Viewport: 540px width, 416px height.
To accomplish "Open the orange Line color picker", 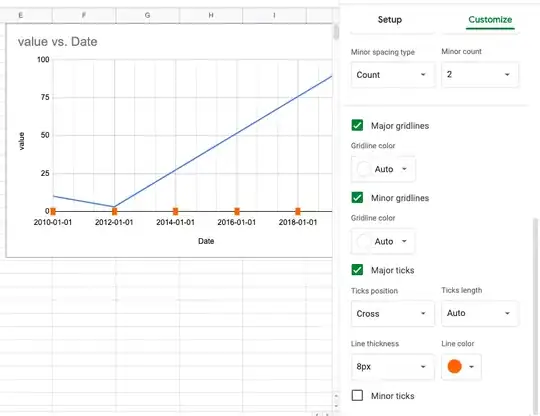I will tap(461, 366).
